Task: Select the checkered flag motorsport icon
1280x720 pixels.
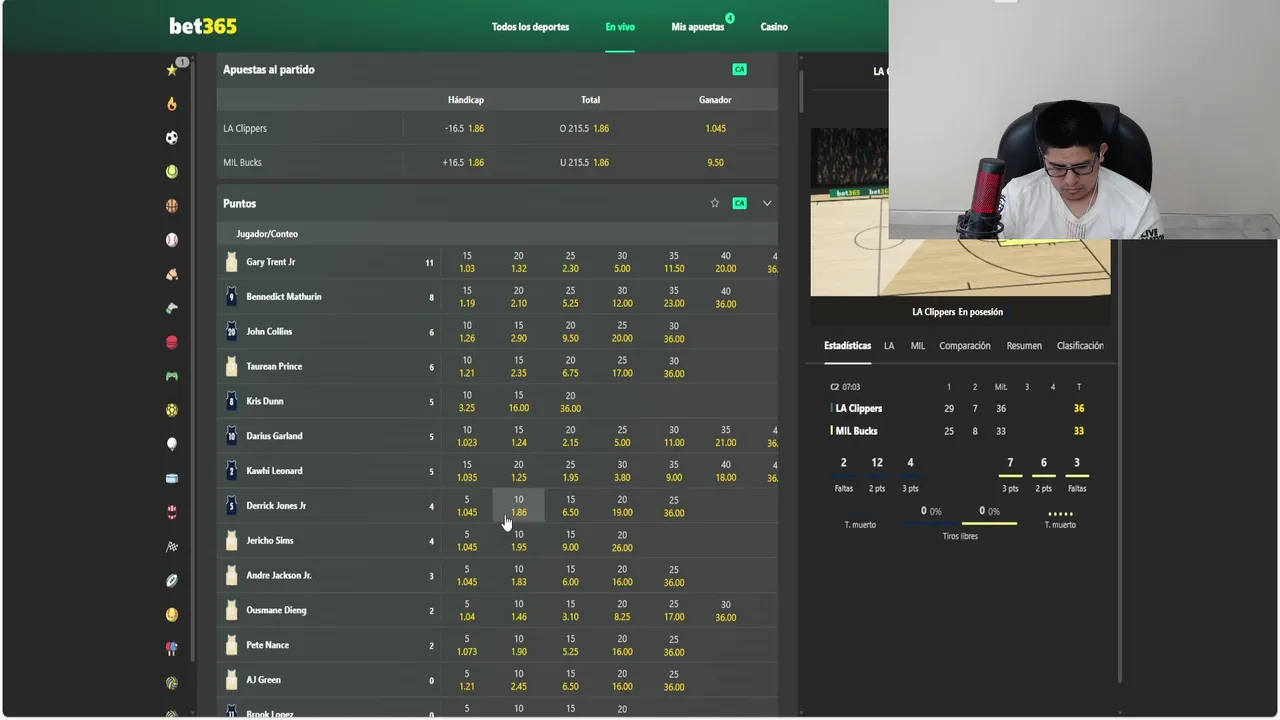Action: point(172,547)
